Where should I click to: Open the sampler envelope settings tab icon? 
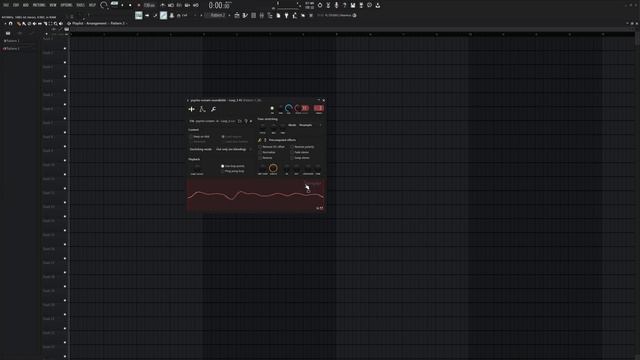pyautogui.click(x=202, y=109)
